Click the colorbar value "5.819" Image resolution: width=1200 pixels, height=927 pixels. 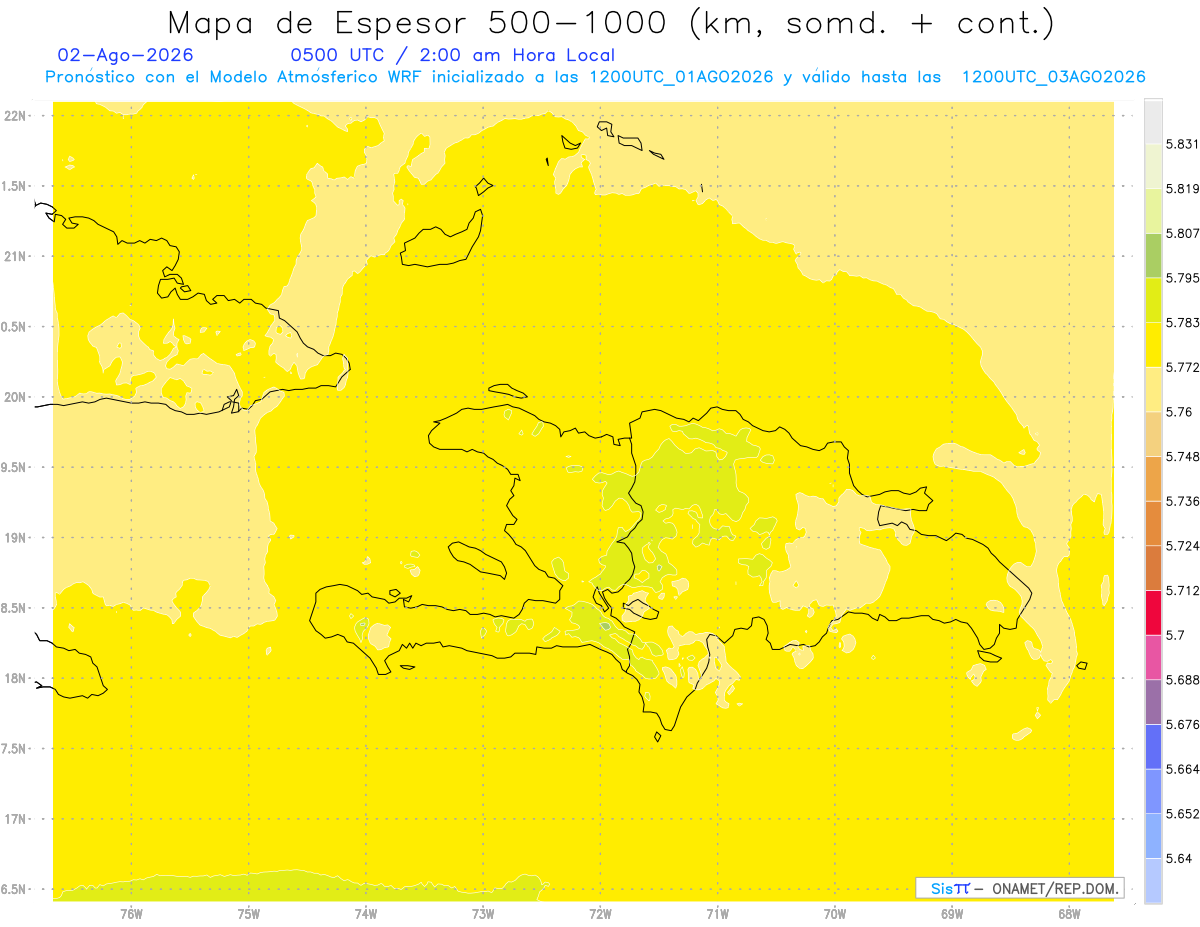[1183, 189]
